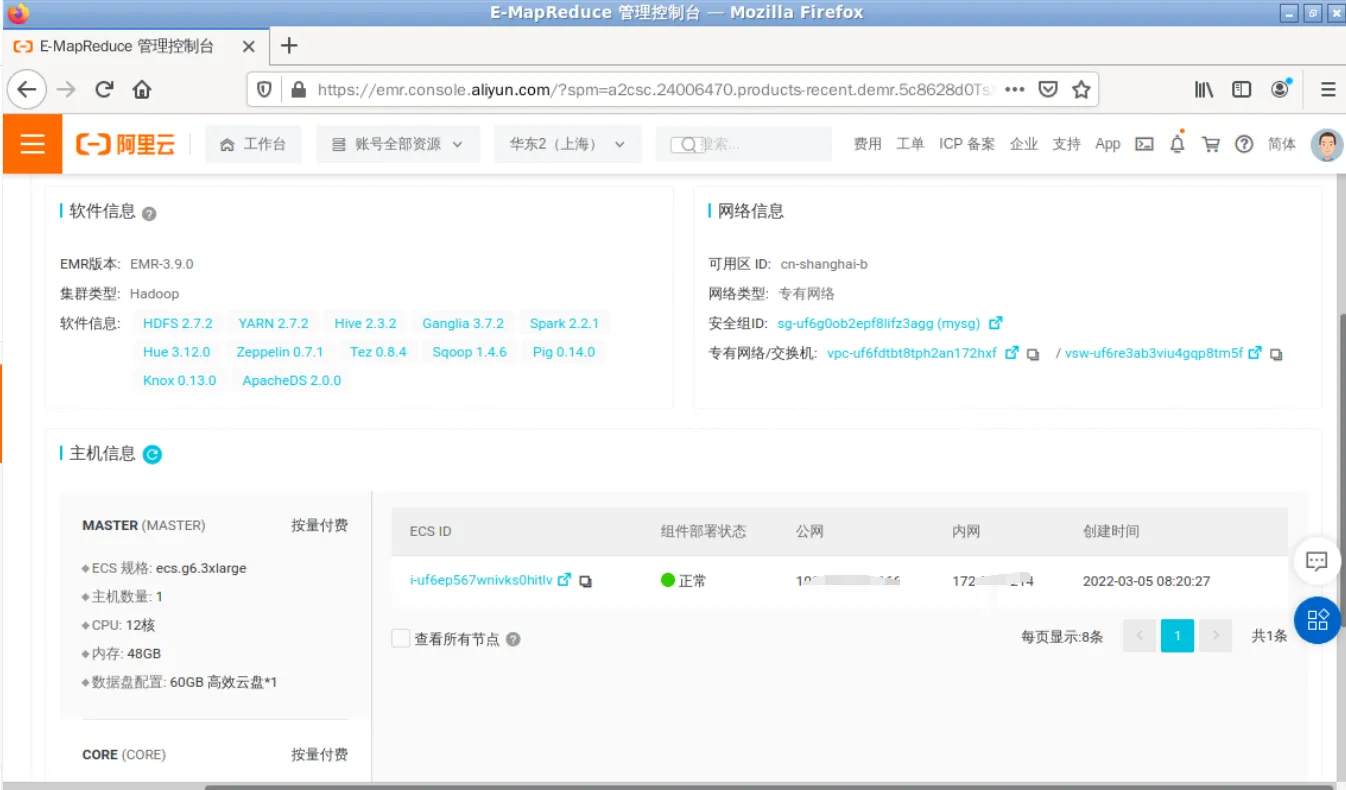This screenshot has width=1346, height=790.
Task: Go to Firefox home page
Action: coord(142,89)
